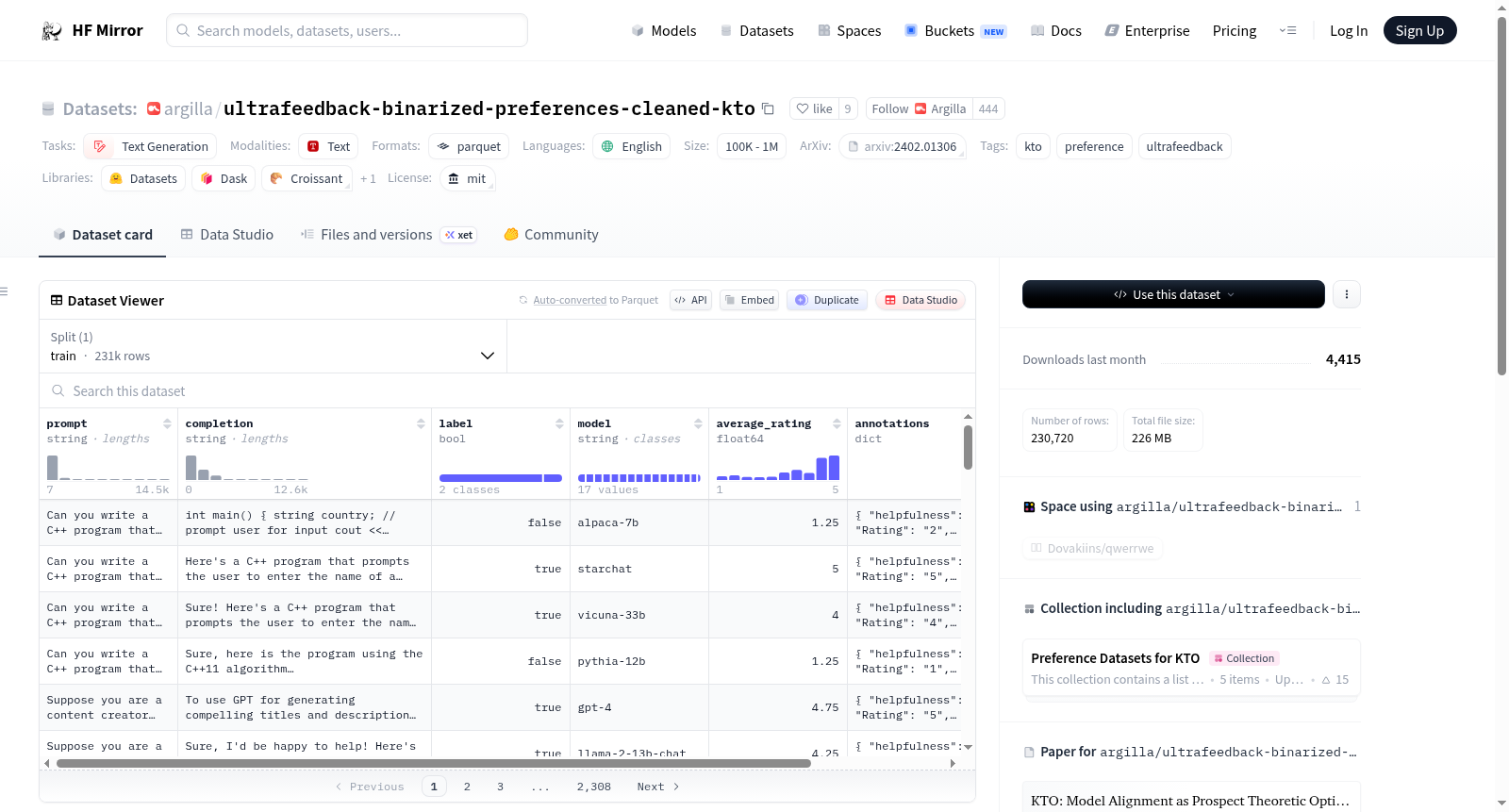Screen dimensions: 1509x812
Task: Sort the average_rating column
Action: 837,423
